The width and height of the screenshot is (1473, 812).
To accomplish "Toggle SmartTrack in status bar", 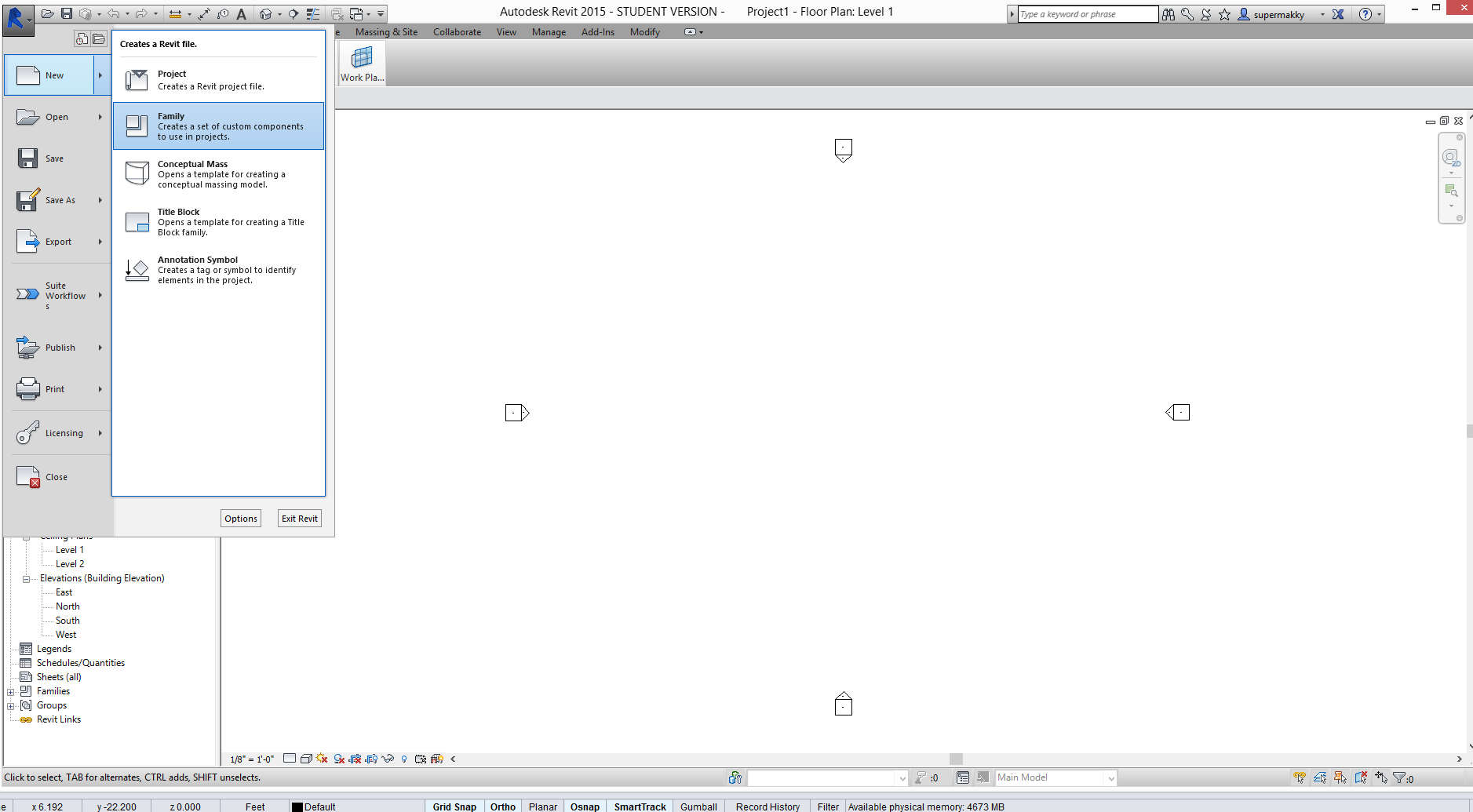I will (640, 807).
